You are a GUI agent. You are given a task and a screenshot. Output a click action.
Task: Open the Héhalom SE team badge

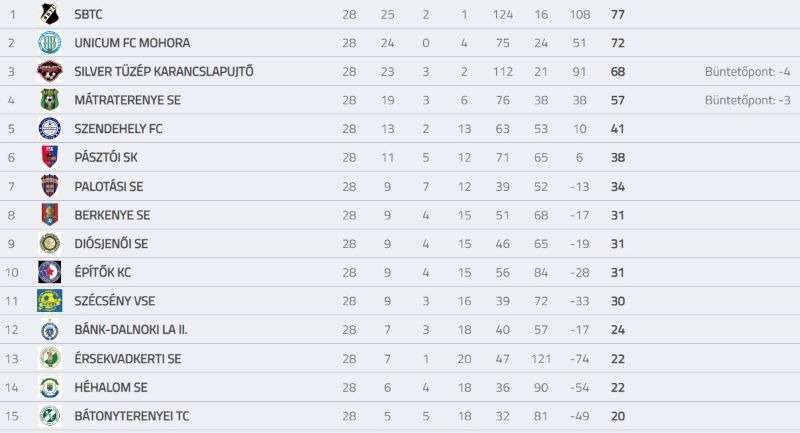(49, 387)
